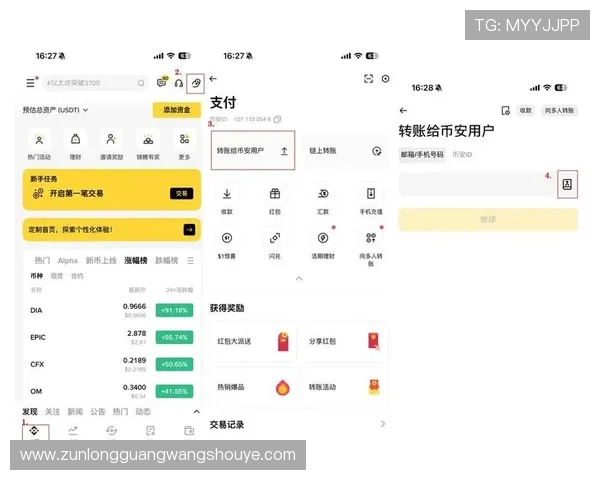Click the +41.55% change badge

(x=174, y=391)
